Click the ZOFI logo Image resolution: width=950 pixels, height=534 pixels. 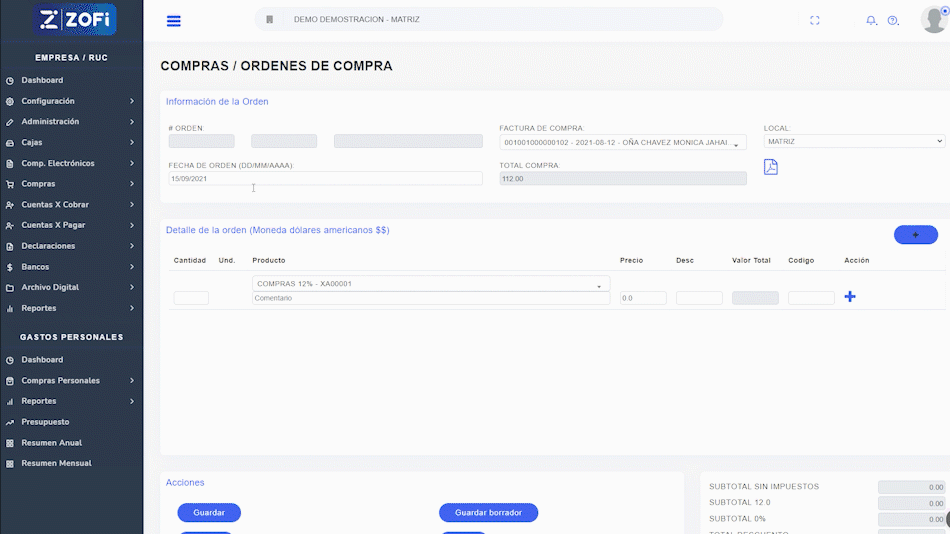[75, 19]
